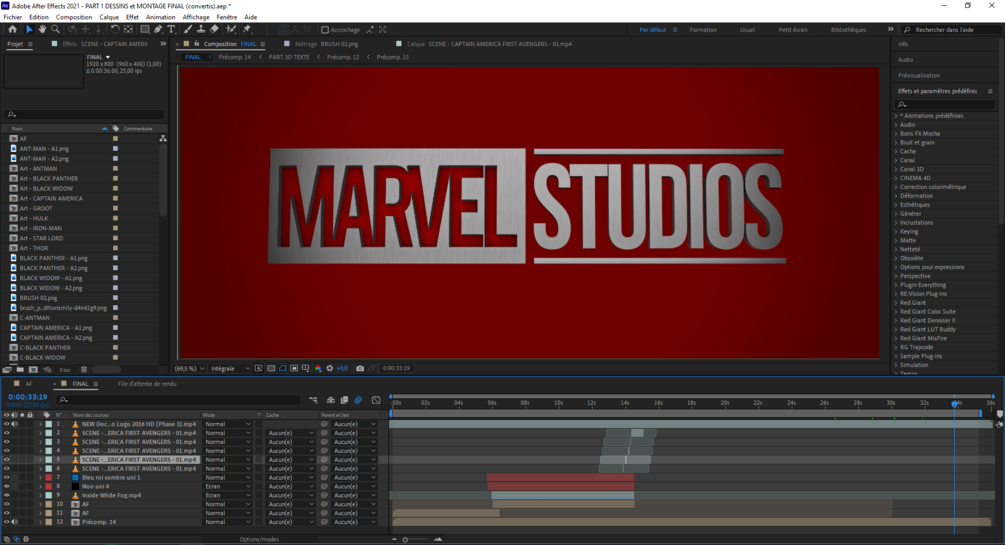Select the Zoom magnifier tool
The image size is (1005, 545).
point(55,29)
